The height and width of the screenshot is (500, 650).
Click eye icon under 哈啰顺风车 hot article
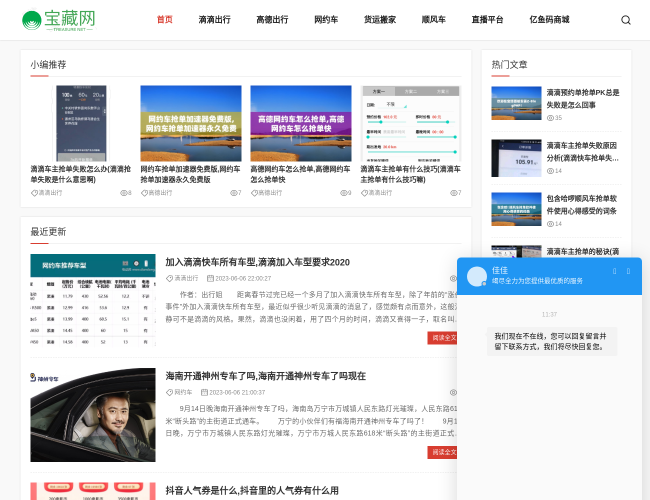pos(550,224)
